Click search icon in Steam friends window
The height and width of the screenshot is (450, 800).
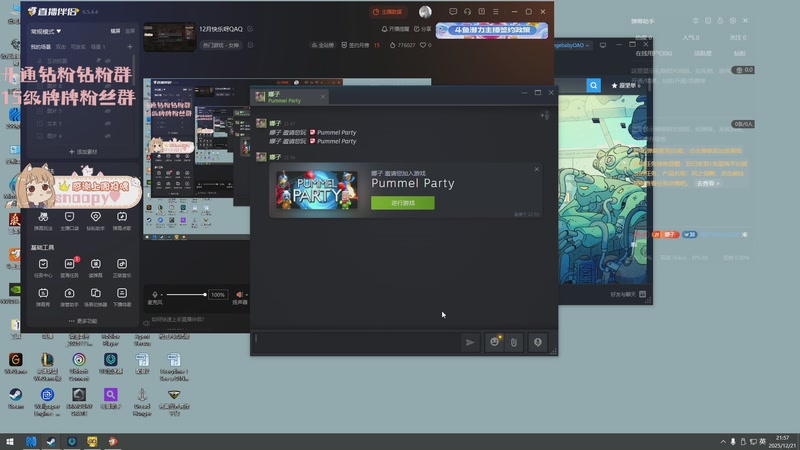click(593, 85)
